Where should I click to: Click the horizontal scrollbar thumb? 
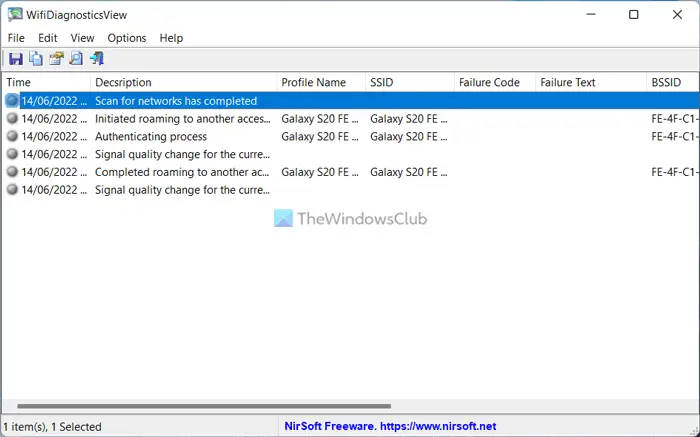204,406
